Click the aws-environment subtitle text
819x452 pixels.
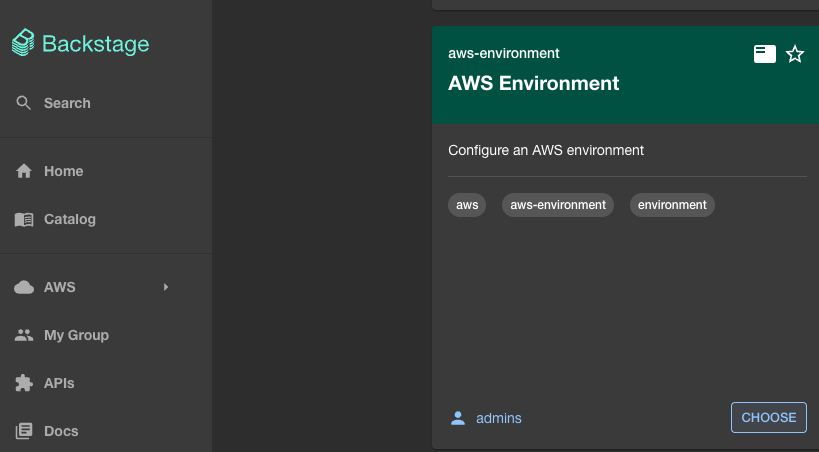click(x=504, y=53)
